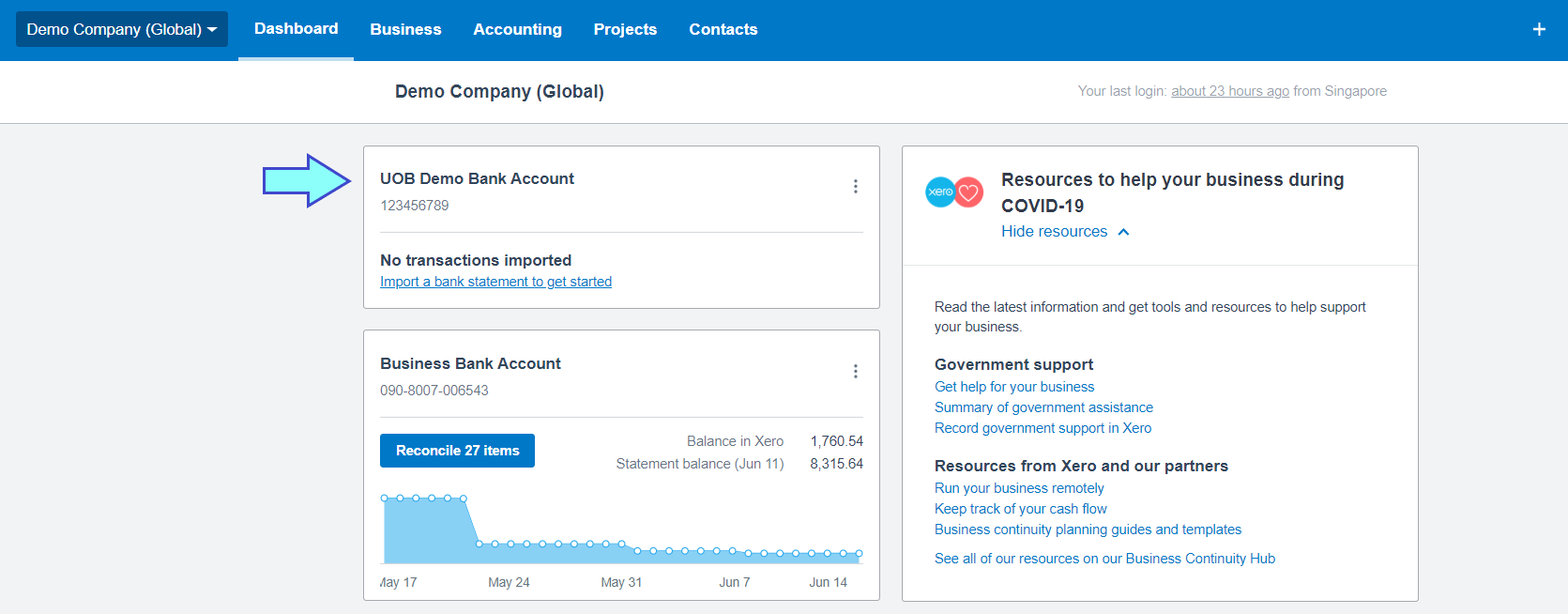Click the Demo Company (Global) page heading
The height and width of the screenshot is (614, 1568).
point(499,91)
